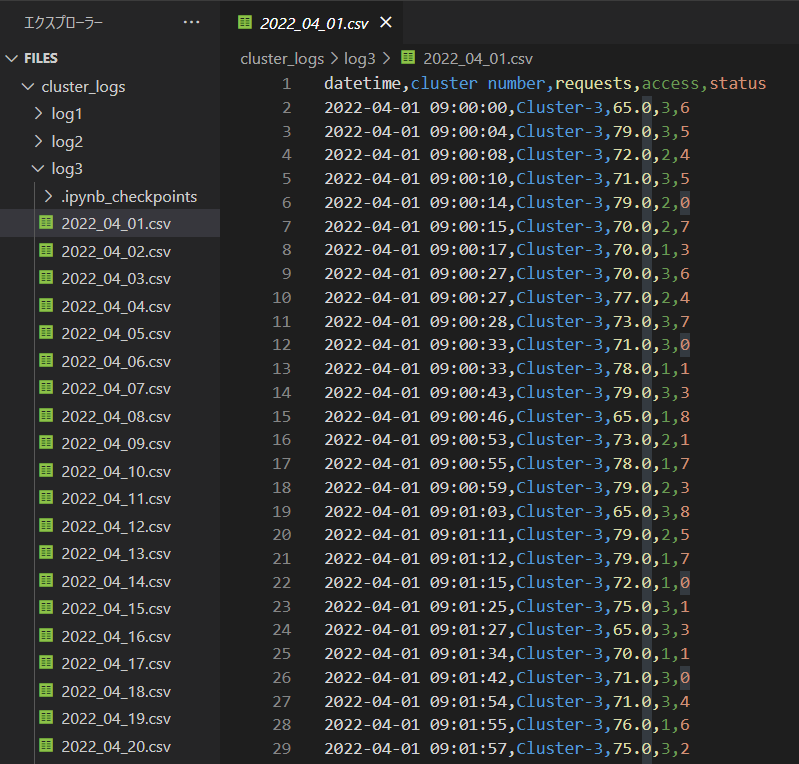Click 'cluster number' header in line 1
This screenshot has height=764, width=799.
[478, 83]
